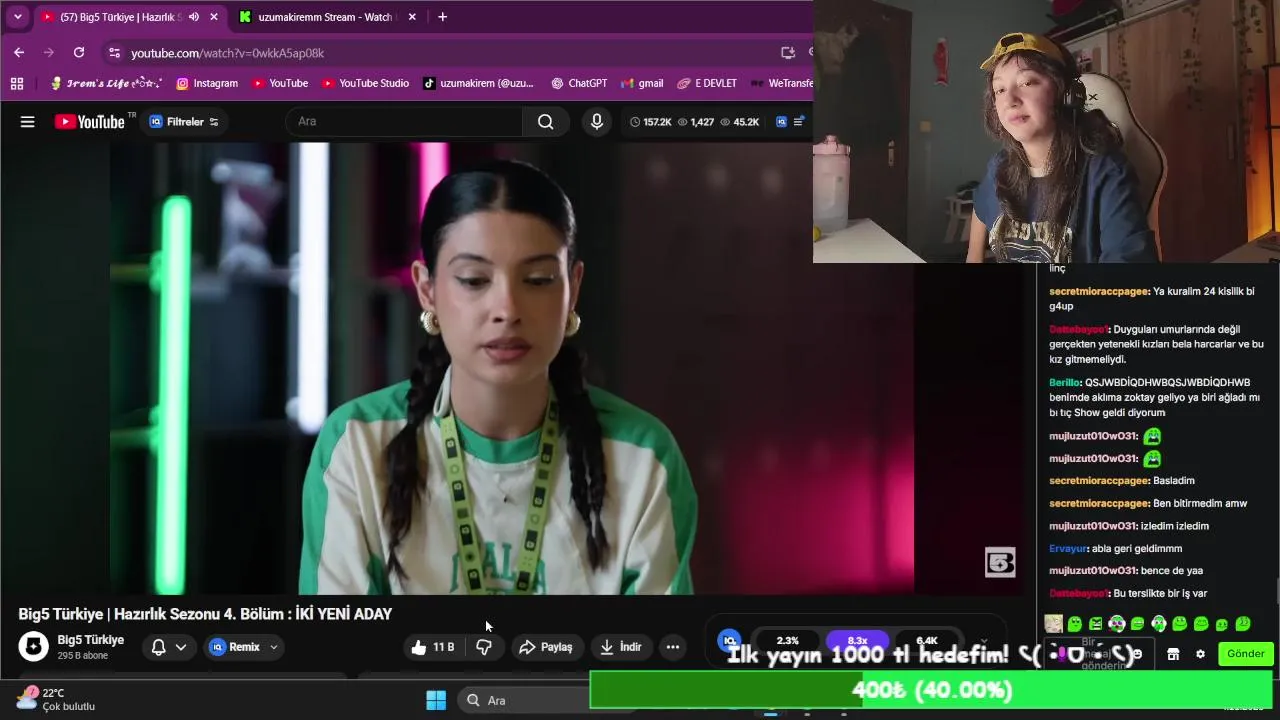Open a new browser tab
This screenshot has width=1280, height=720.
(x=442, y=17)
